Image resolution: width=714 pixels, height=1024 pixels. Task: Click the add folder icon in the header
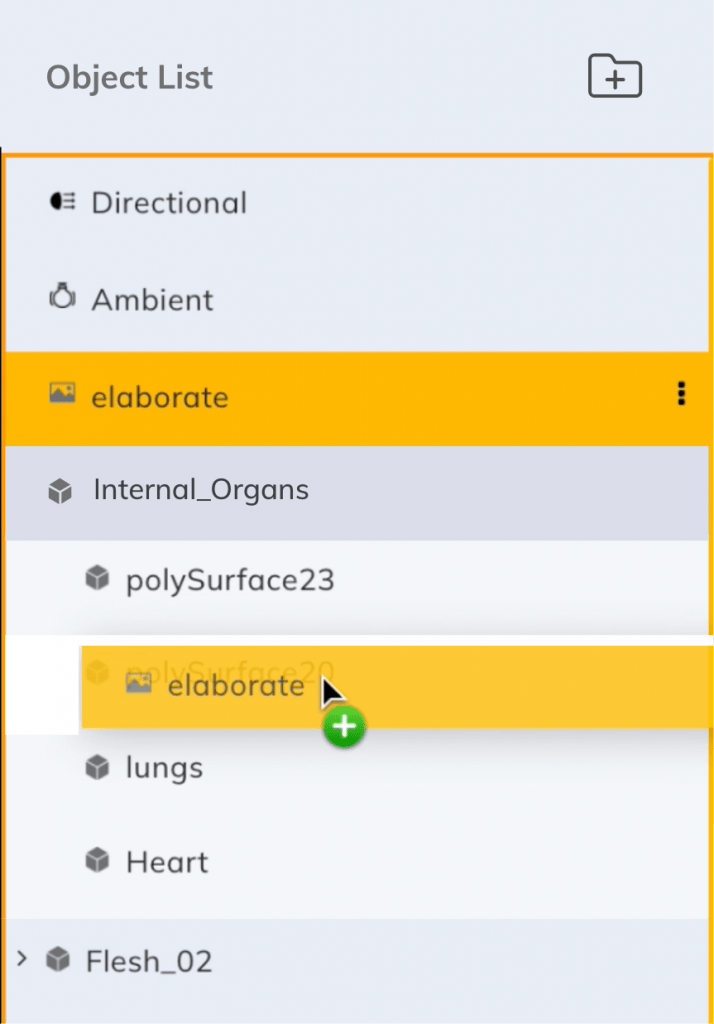click(615, 76)
